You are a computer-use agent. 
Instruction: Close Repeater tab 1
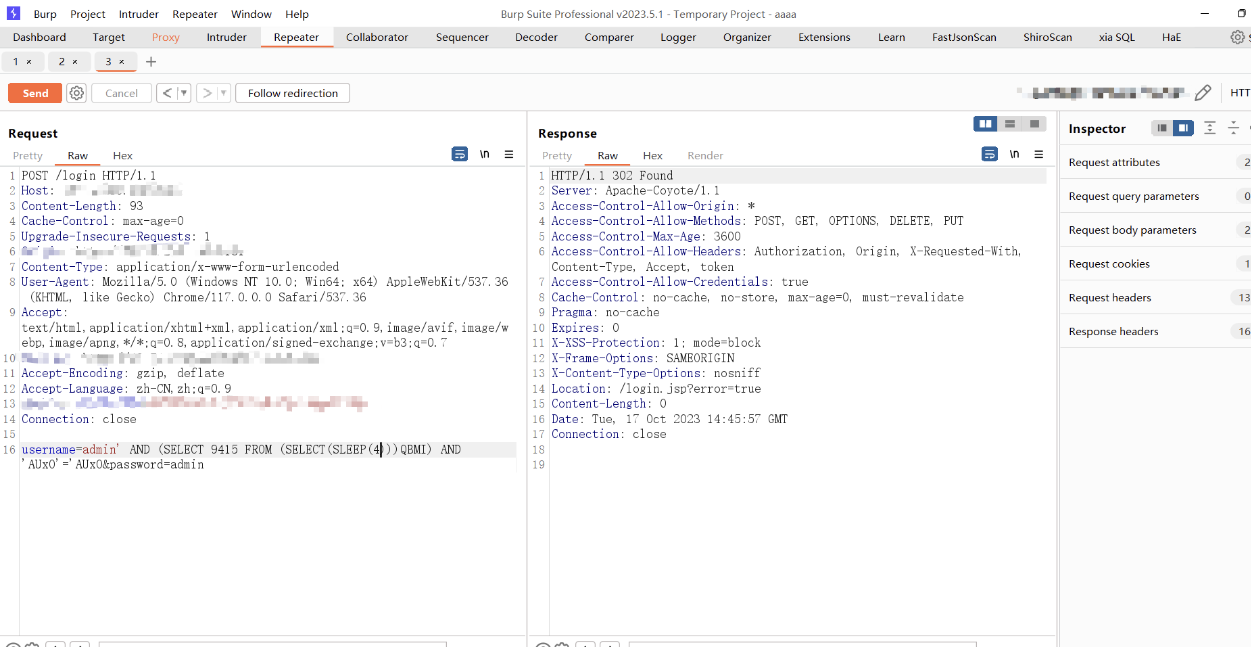pyautogui.click(x=29, y=62)
